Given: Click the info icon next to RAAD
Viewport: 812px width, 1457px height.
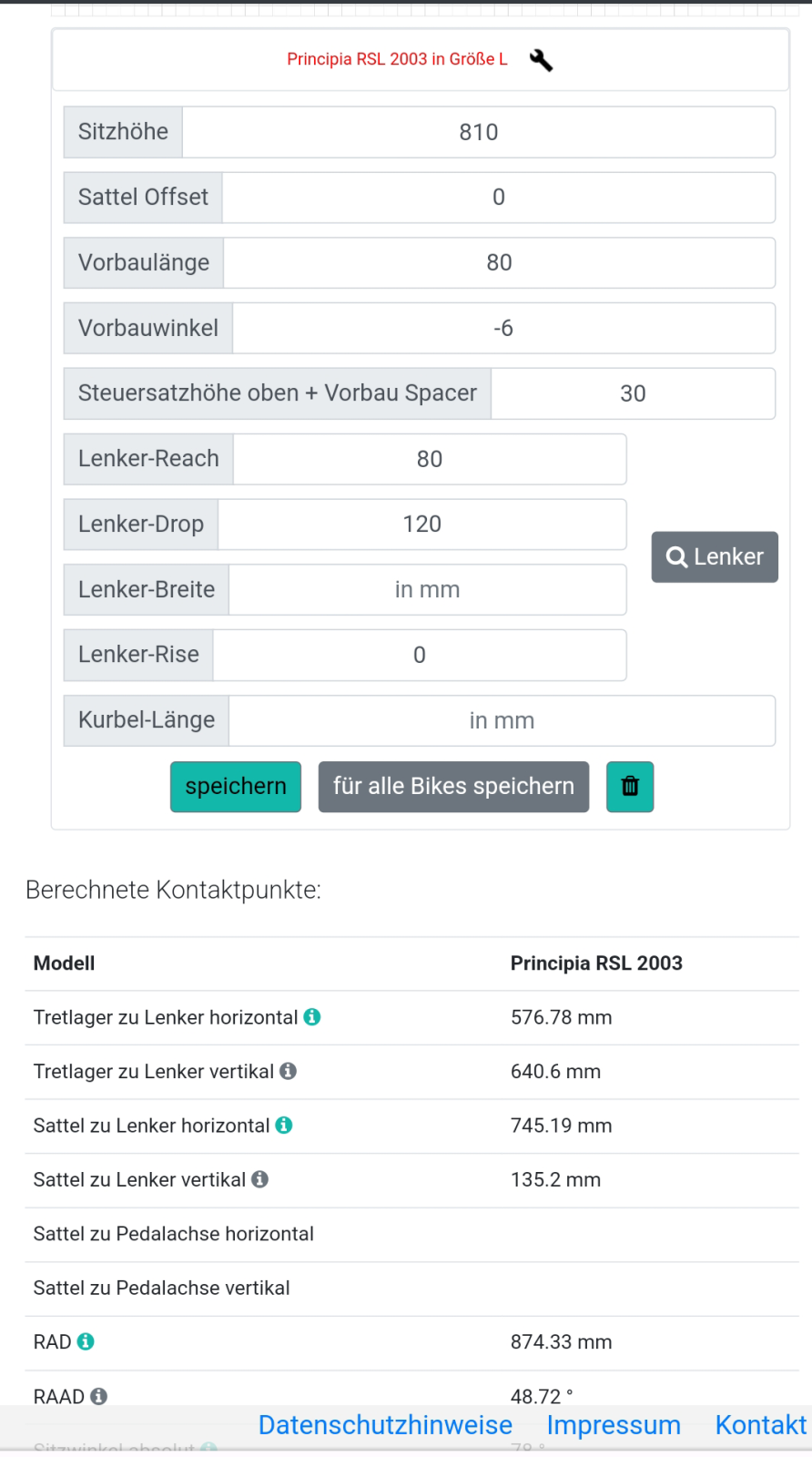Looking at the screenshot, I should (x=99, y=1396).
